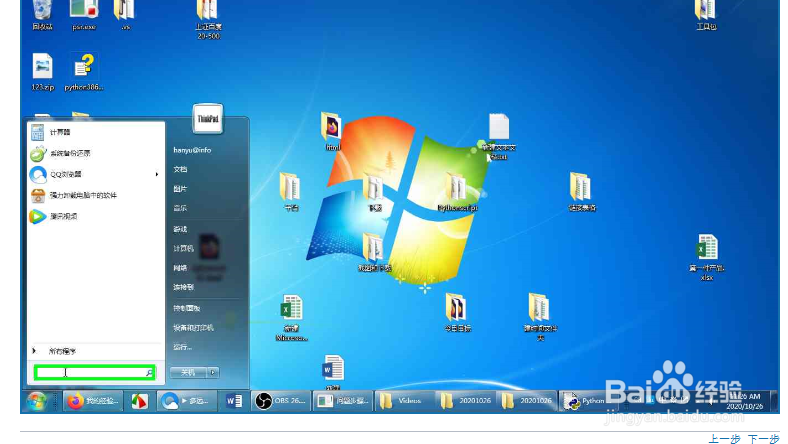Open Documents (文档) link
The width and height of the screenshot is (788, 444).
[x=180, y=169]
